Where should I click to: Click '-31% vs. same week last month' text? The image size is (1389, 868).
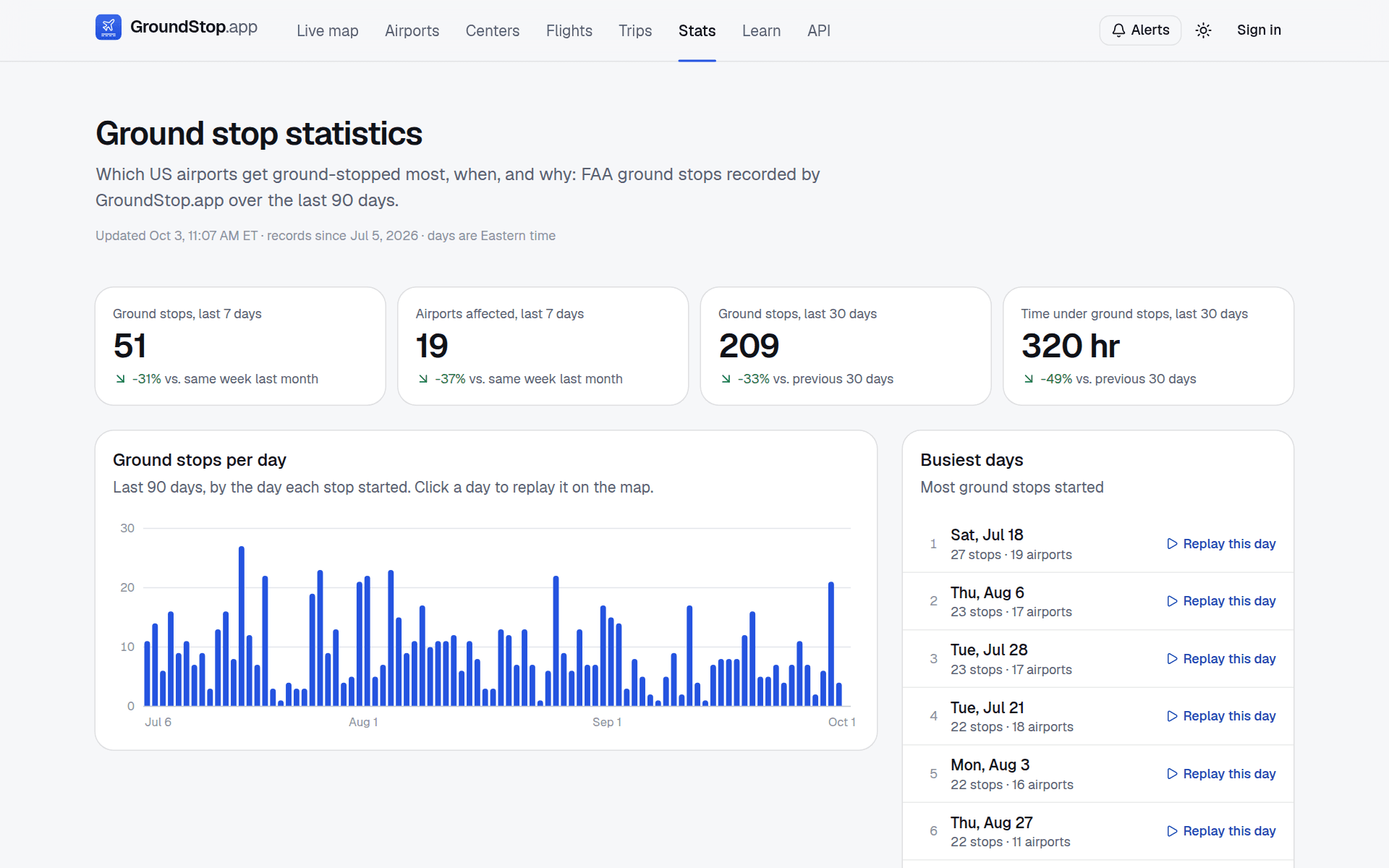point(225,379)
